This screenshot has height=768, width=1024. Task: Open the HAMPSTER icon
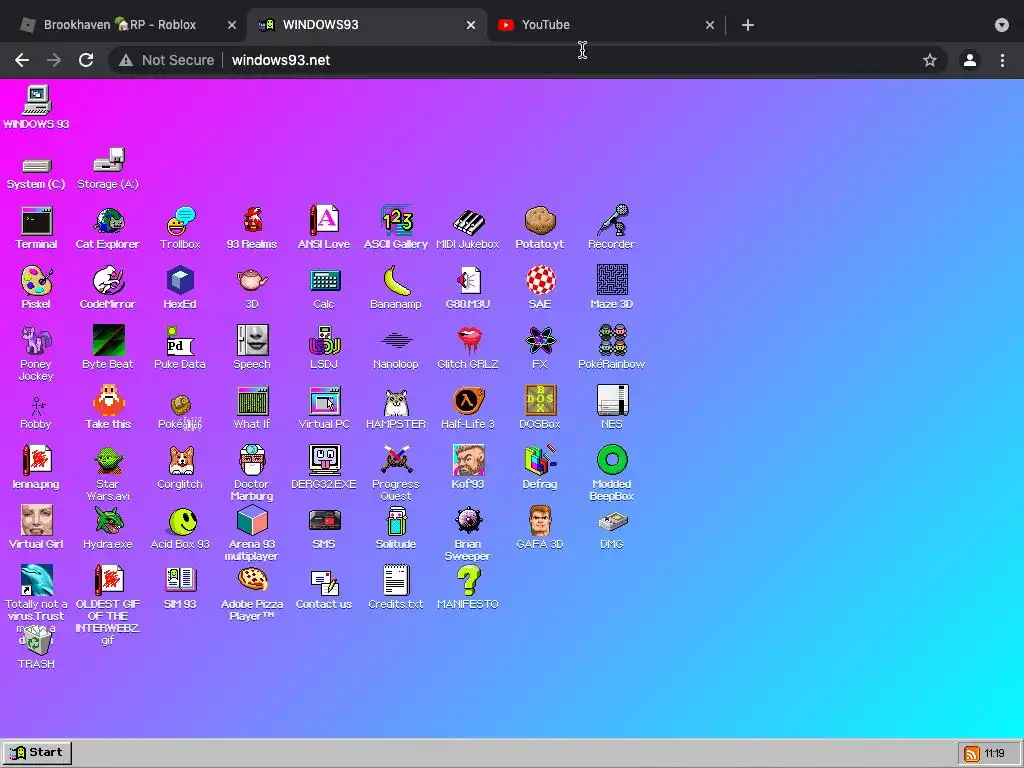coord(396,408)
